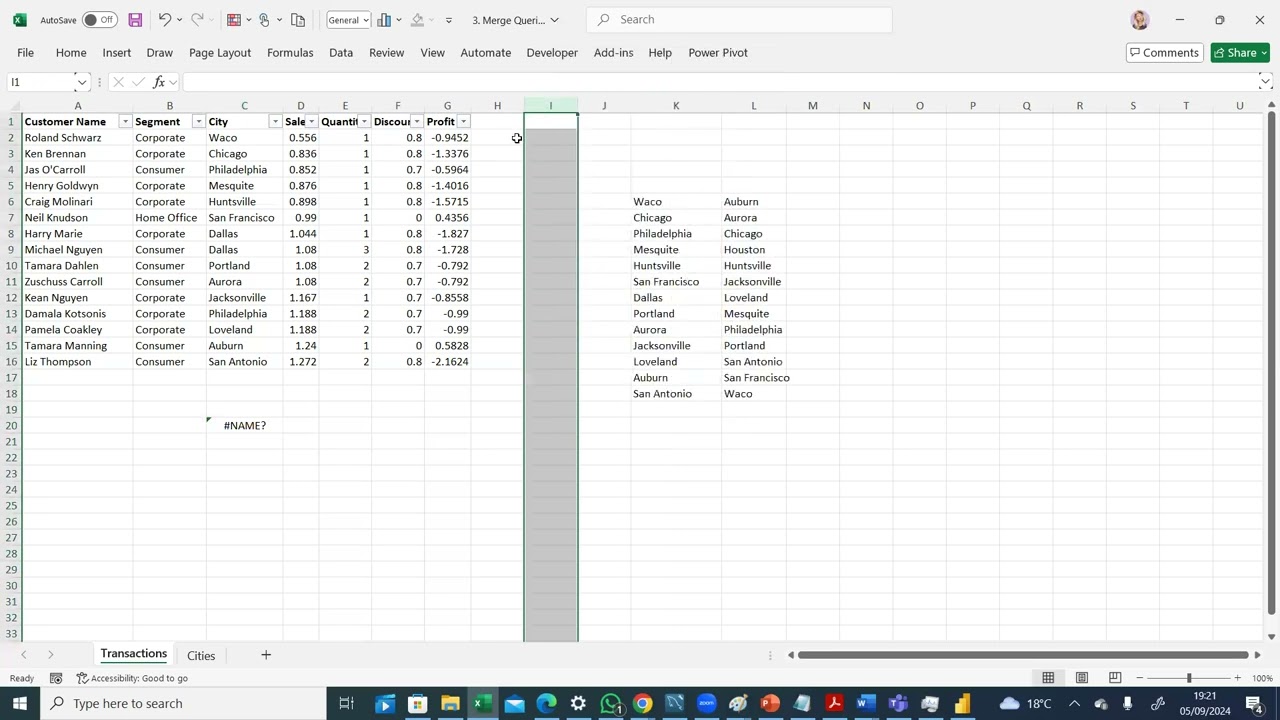This screenshot has height=720, width=1280.
Task: Click the 100% zoom level
Action: coord(1262,678)
